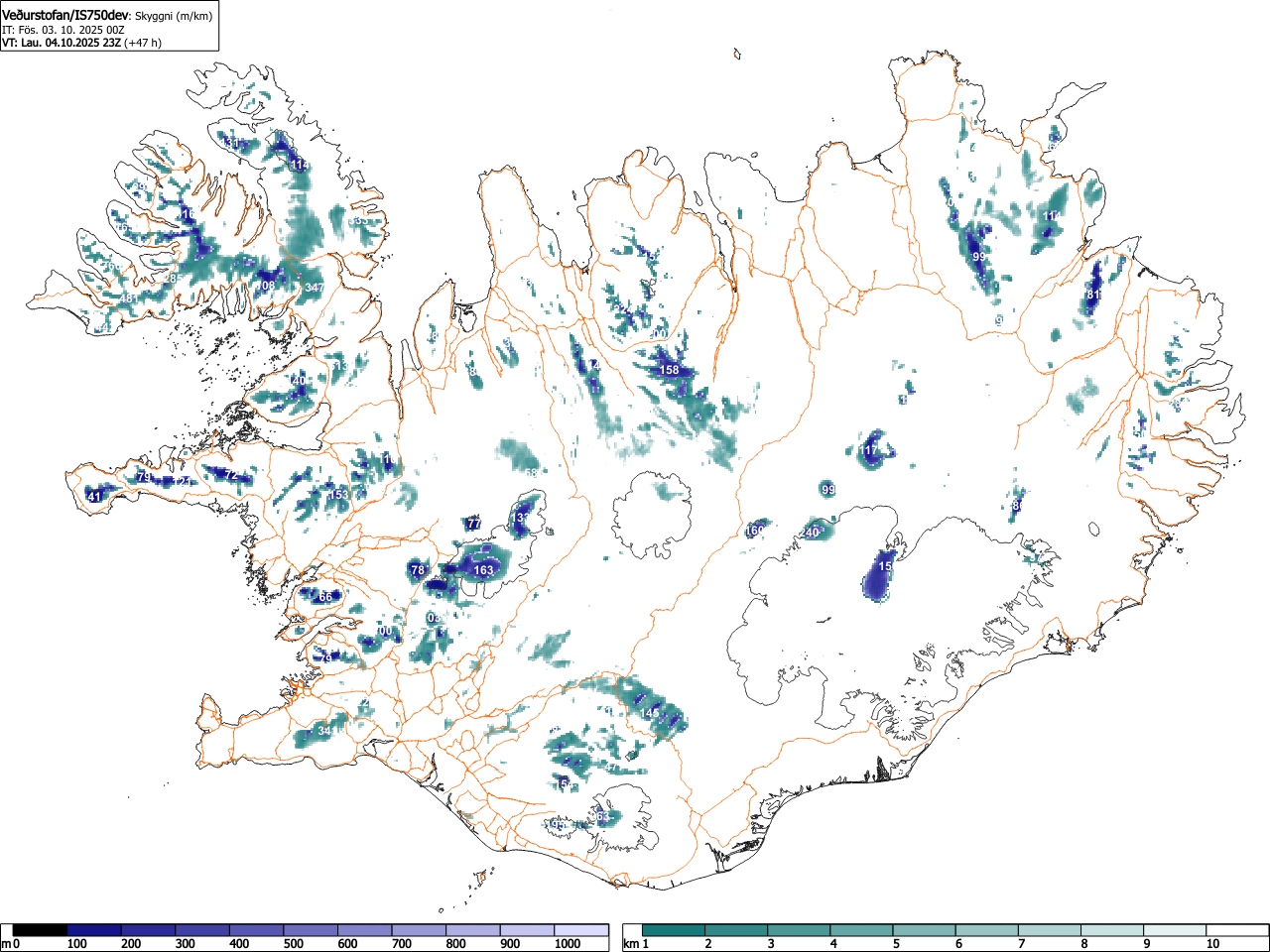Click the black 0–100 m legend swatch
Screen dimensions: 1270x952
(40, 930)
